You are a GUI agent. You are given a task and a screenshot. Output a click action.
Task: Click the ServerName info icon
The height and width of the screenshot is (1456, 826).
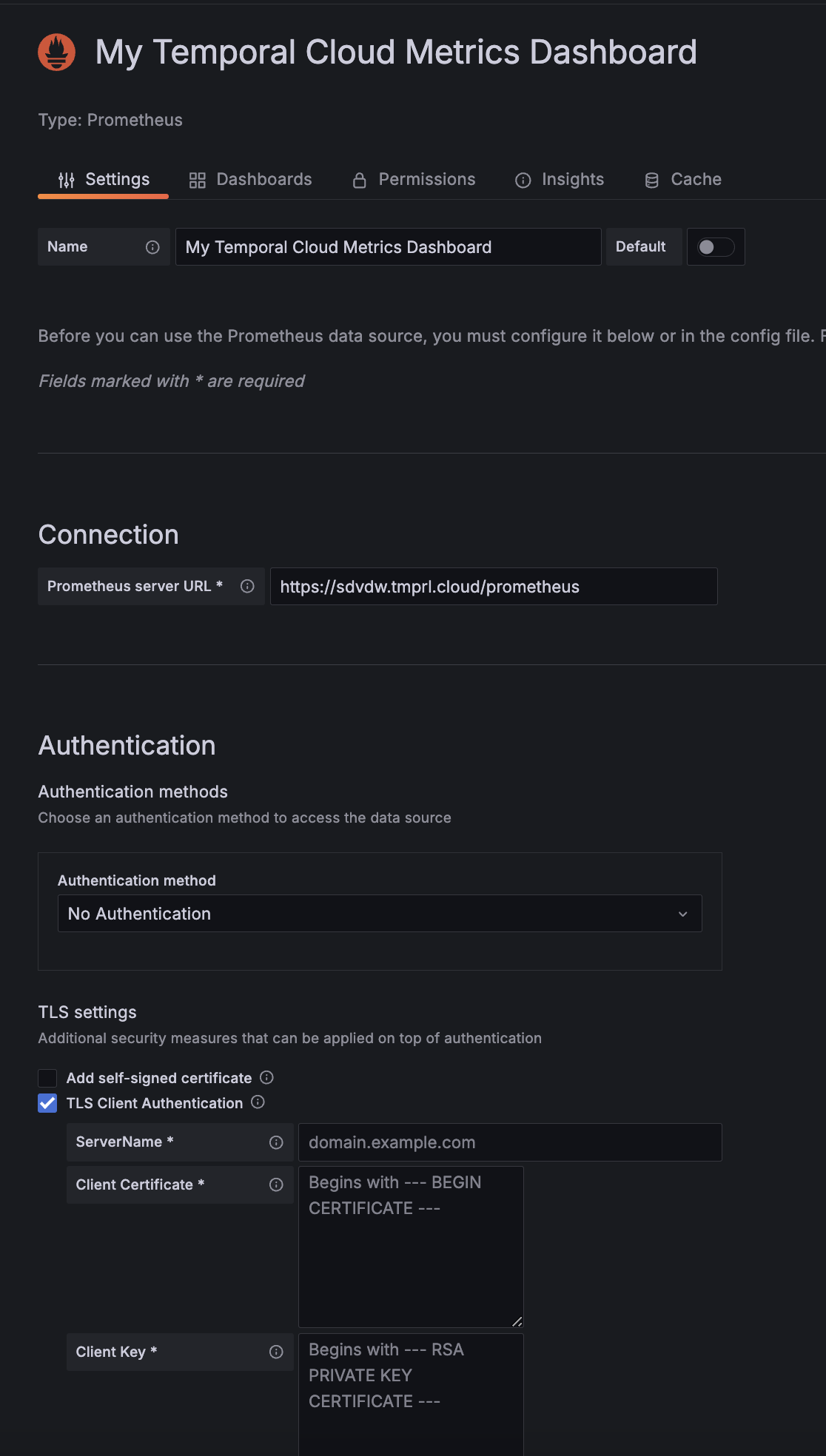(275, 1142)
